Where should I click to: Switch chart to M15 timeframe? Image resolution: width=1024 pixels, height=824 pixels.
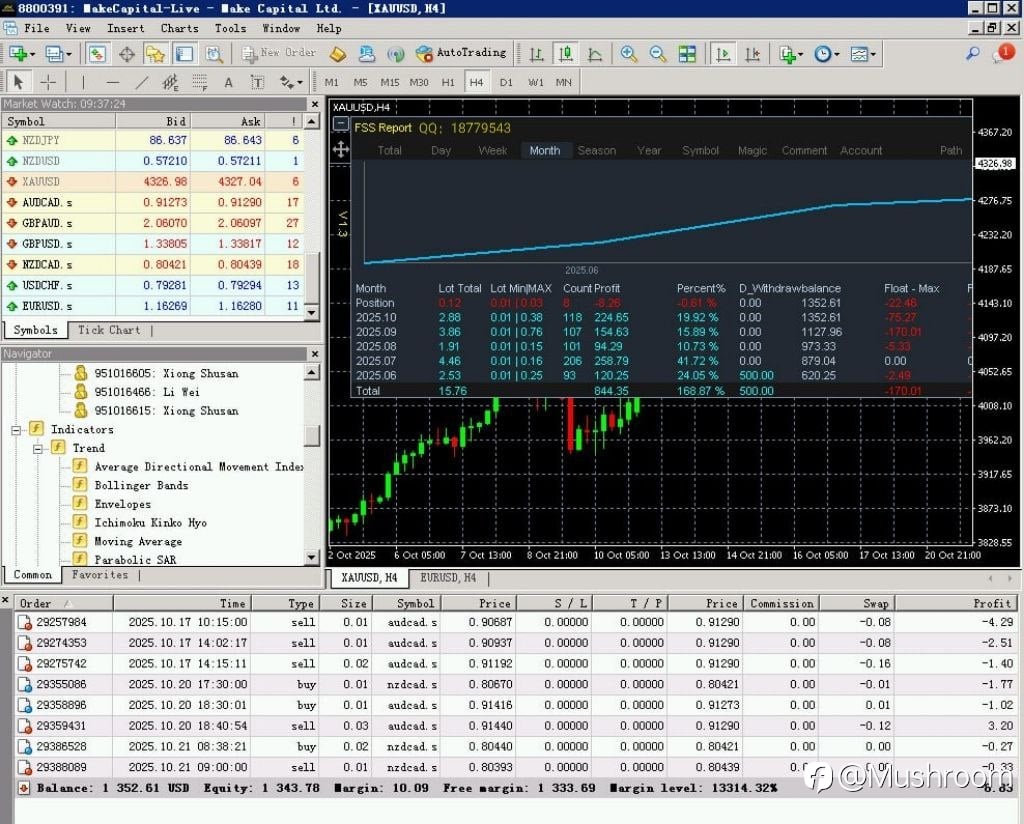click(389, 82)
